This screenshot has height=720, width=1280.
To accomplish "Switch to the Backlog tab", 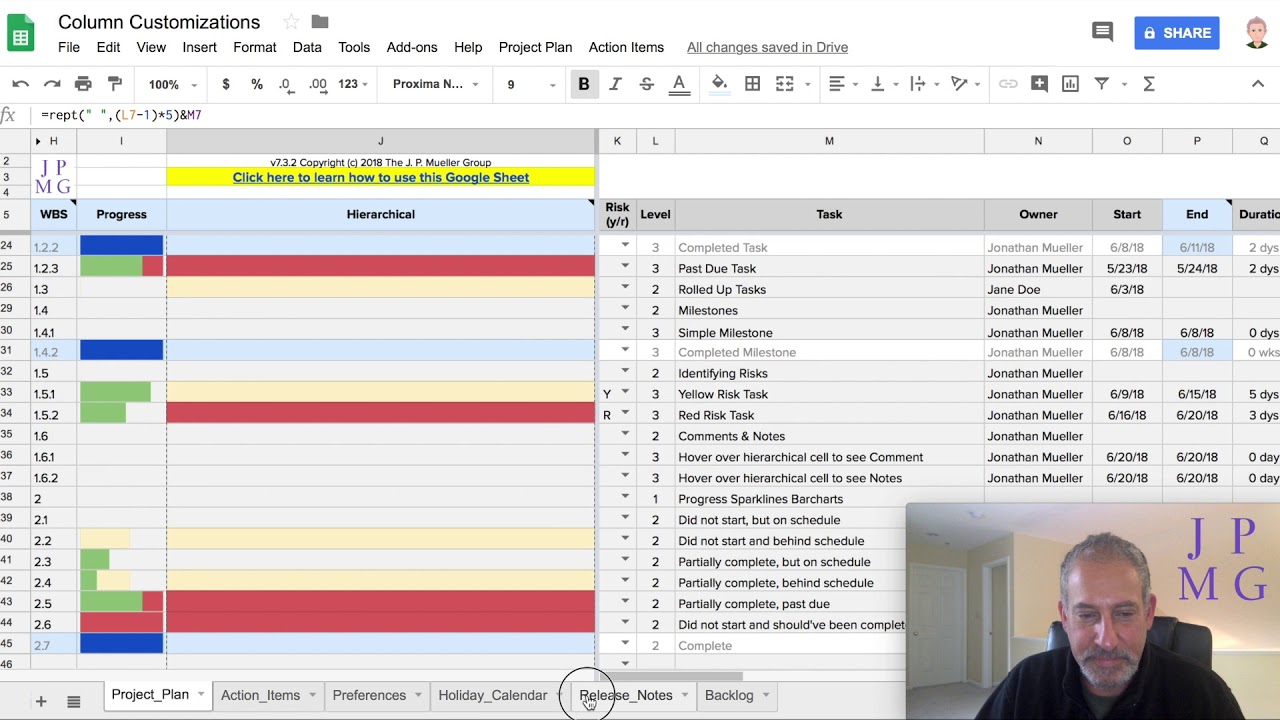I will (x=729, y=695).
